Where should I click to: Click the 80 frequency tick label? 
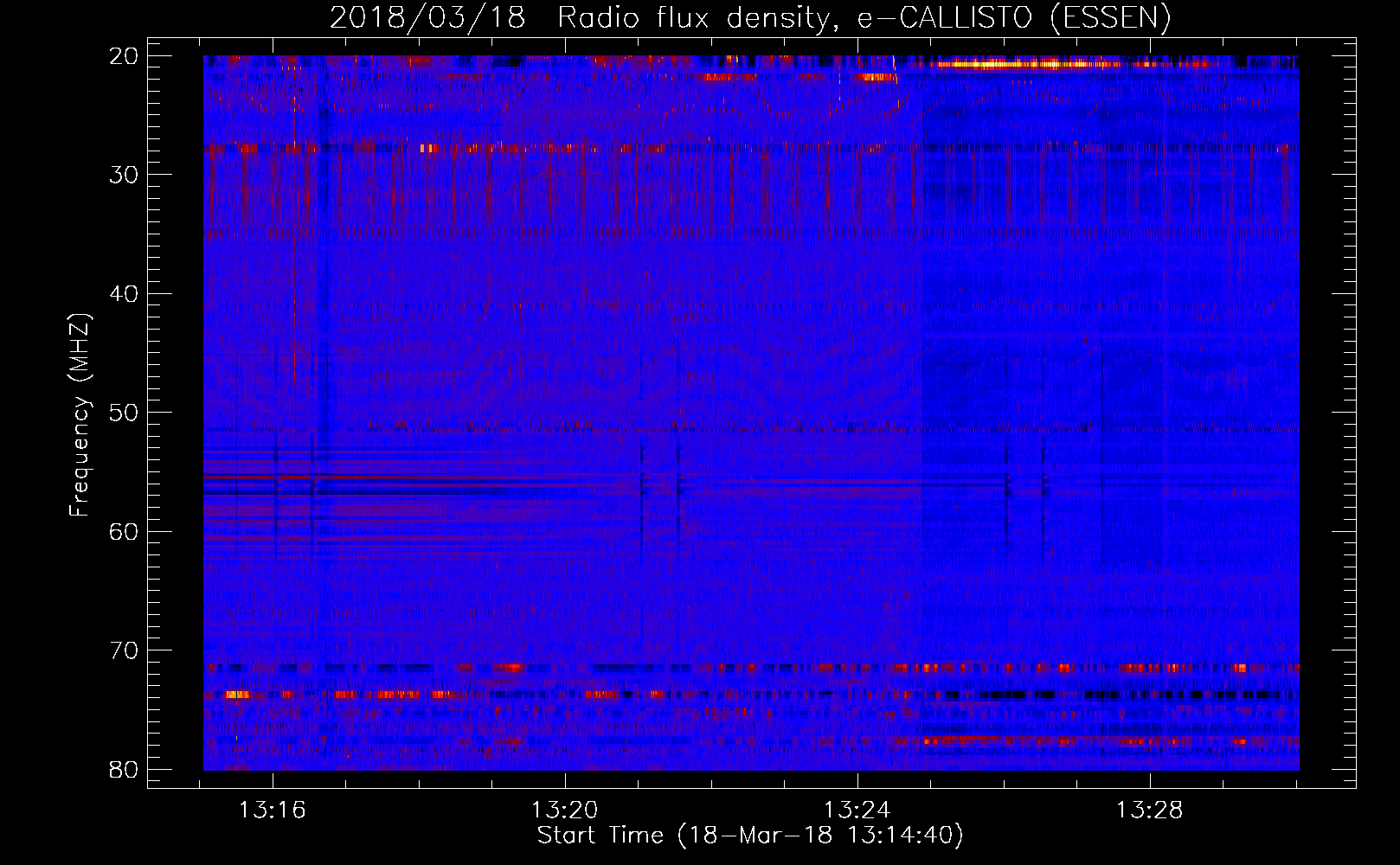(x=125, y=769)
